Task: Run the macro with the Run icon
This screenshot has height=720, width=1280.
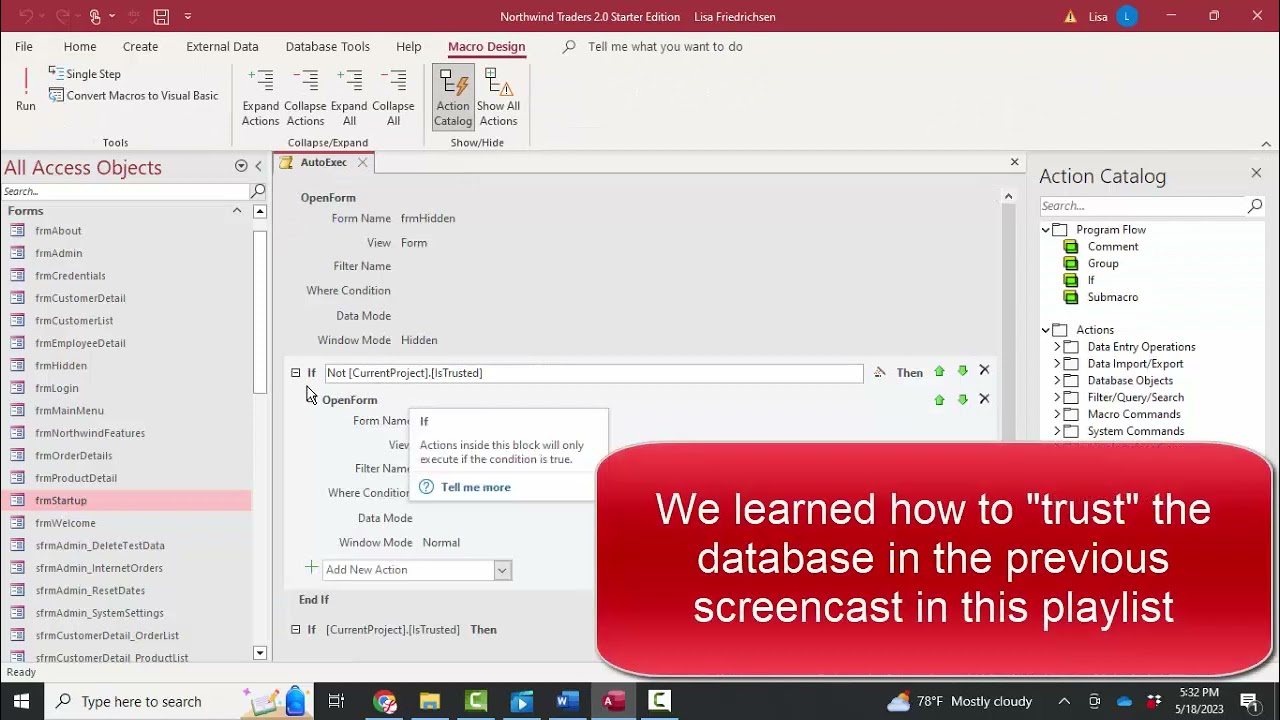Action: pos(26,89)
